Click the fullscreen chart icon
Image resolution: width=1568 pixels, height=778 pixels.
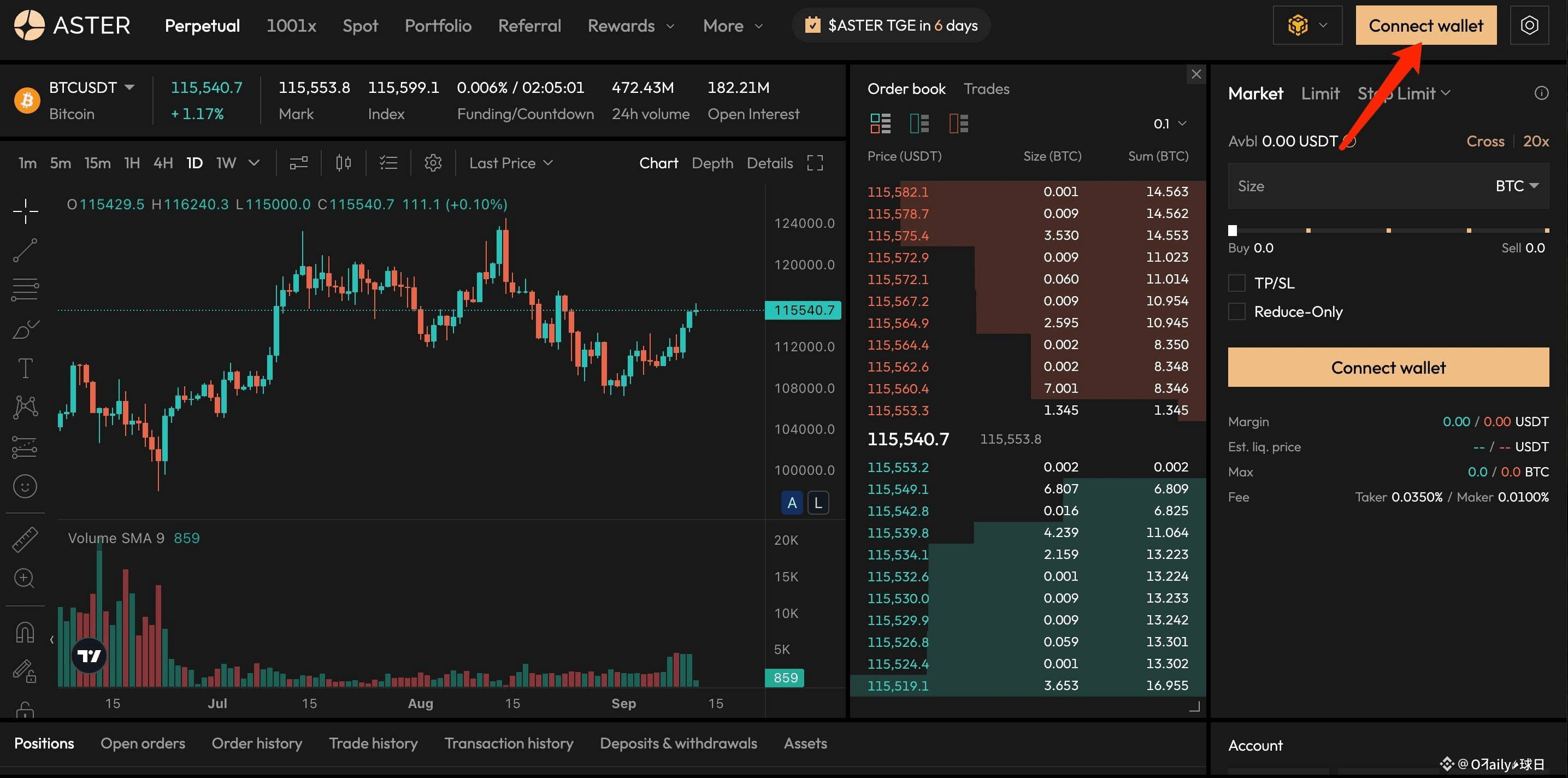(815, 163)
